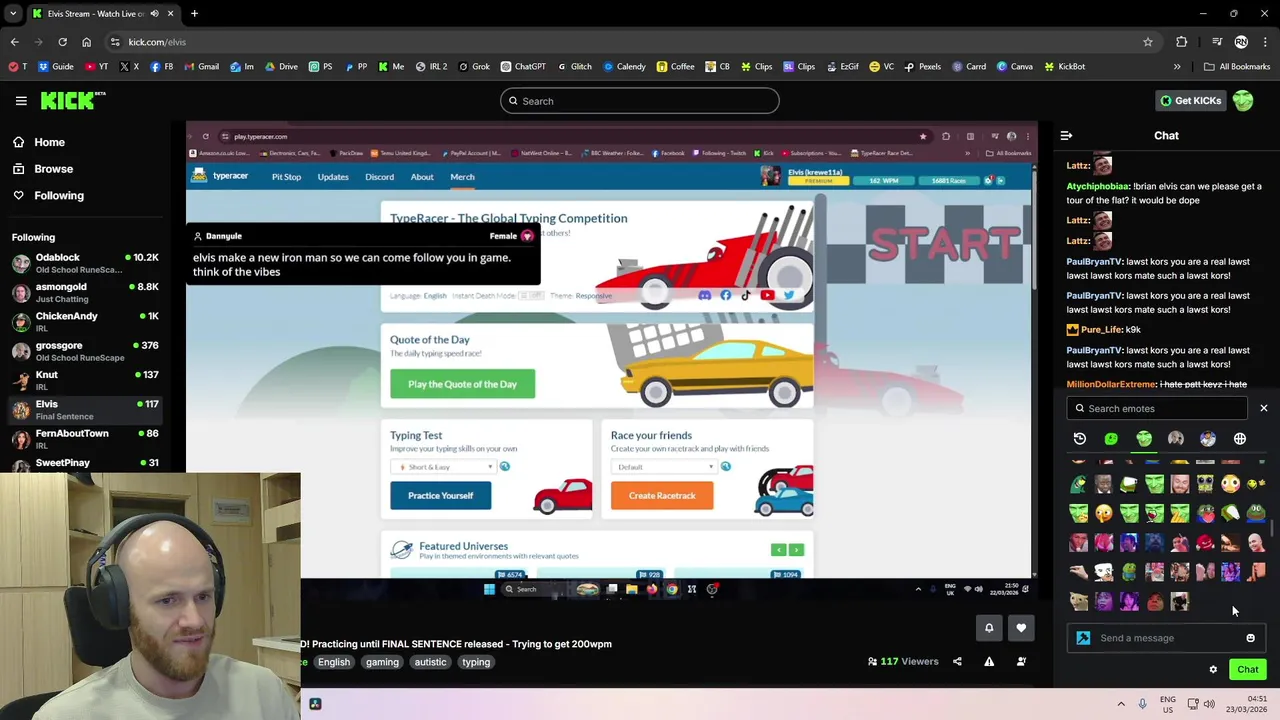The image size is (1280, 720).
Task: Open the tab search dropdown arrow
Action: pos(13,14)
